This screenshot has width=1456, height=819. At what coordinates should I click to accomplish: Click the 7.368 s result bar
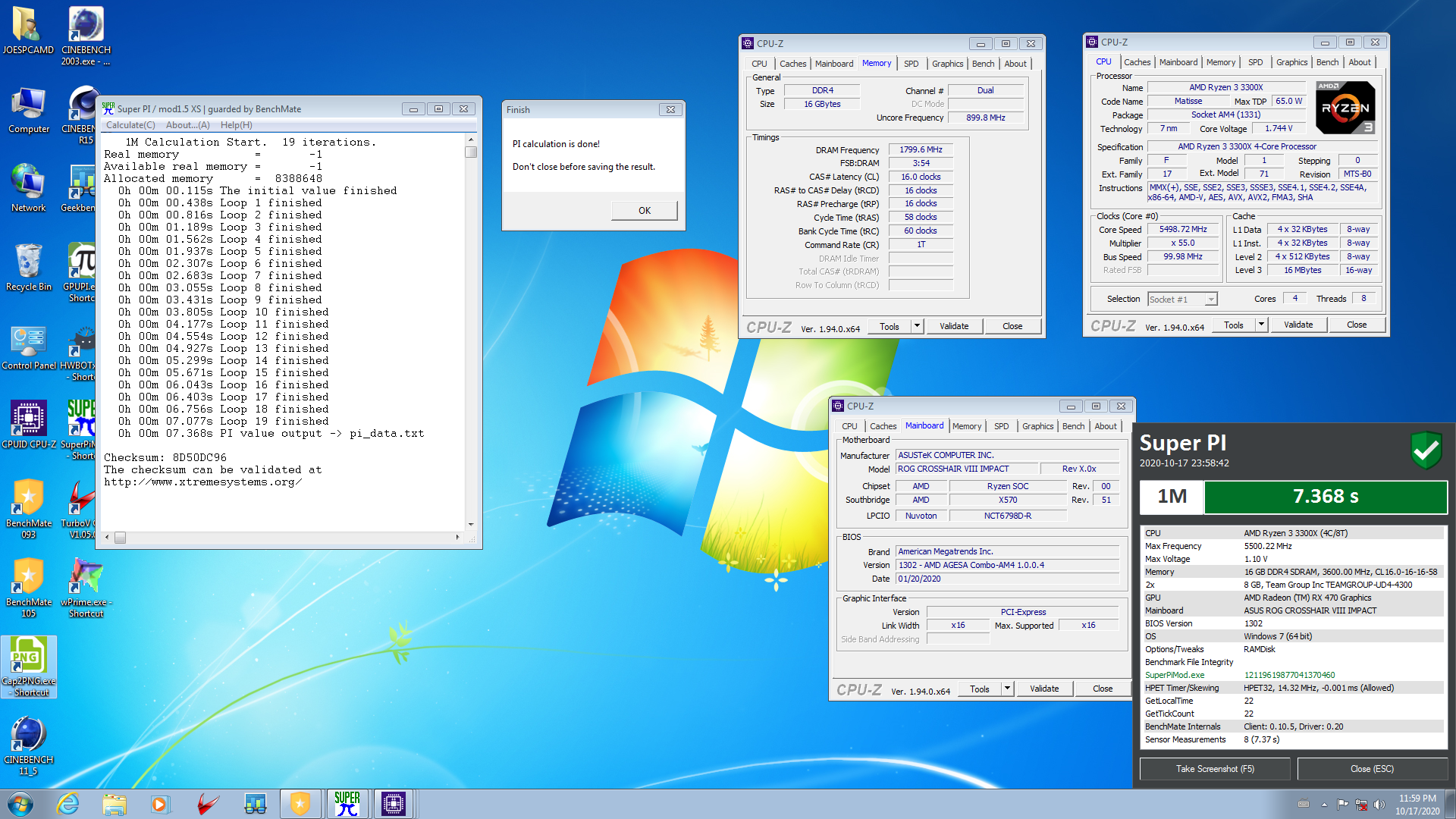point(1325,497)
